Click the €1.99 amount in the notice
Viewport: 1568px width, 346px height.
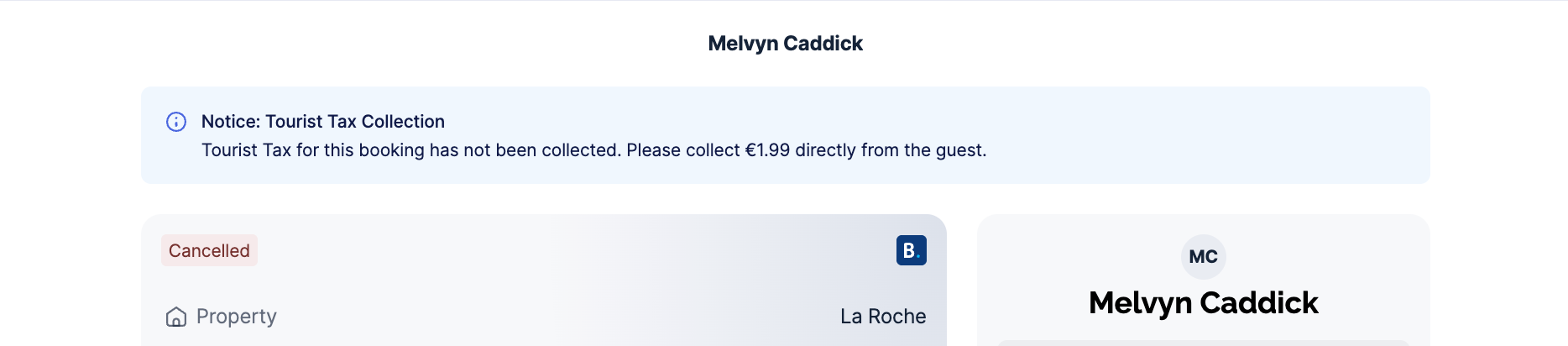coord(767,150)
